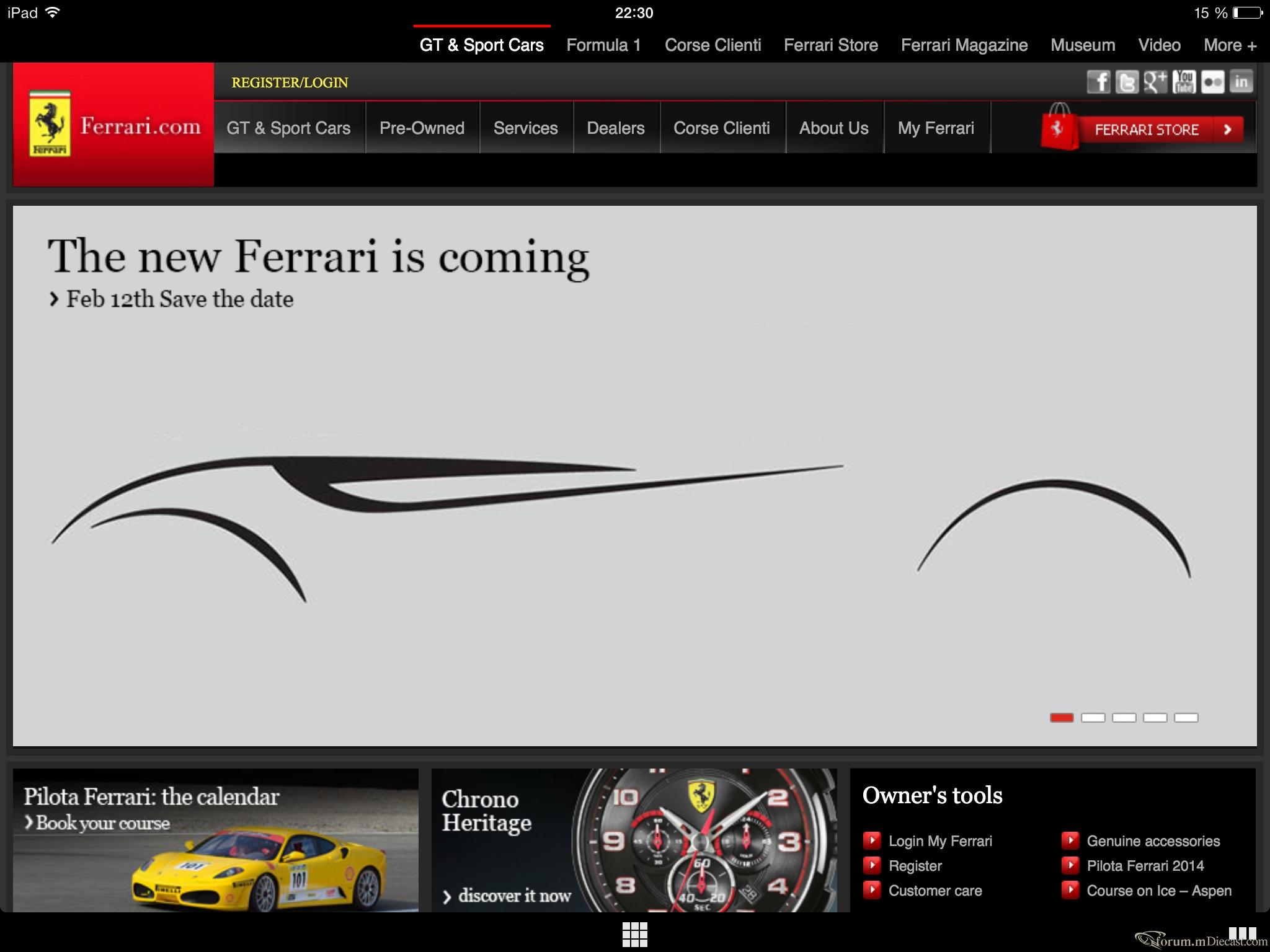Viewport: 1270px width, 952px height.
Task: Select the second carousel slide indicator
Action: pyautogui.click(x=1093, y=718)
